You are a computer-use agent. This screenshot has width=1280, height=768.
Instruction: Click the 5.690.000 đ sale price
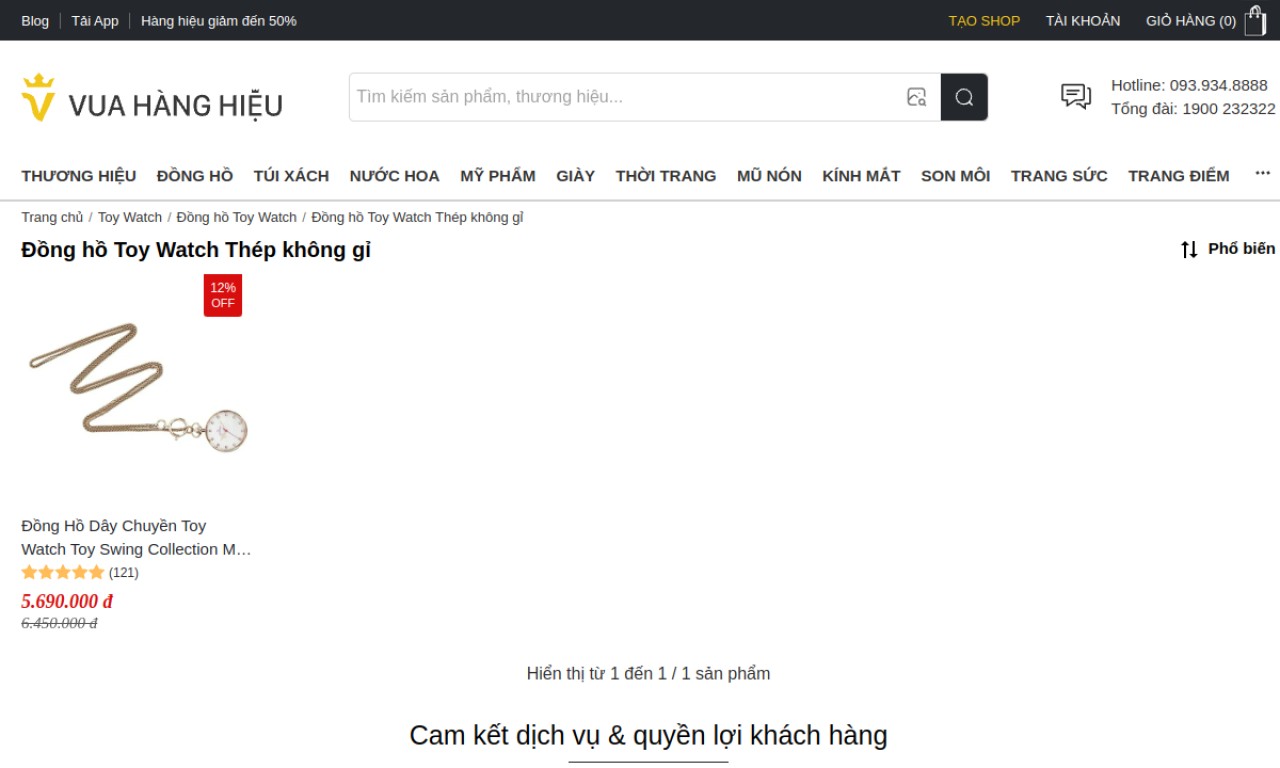pyautogui.click(x=67, y=601)
